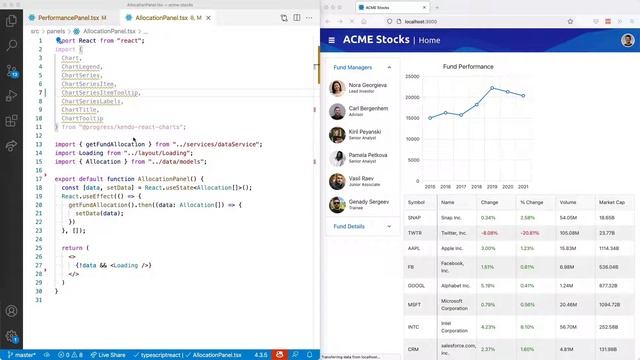Click the 2019 peak point on chart
The width and height of the screenshot is (640, 360).
(492, 88)
